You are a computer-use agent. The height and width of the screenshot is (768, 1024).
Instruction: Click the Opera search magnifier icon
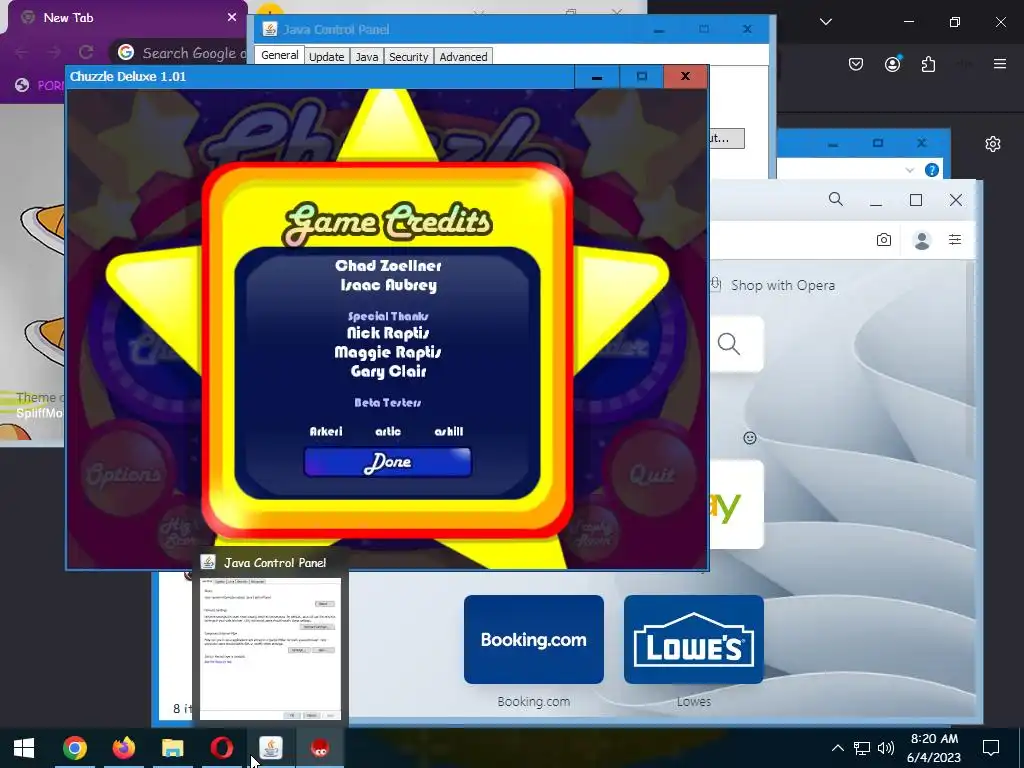point(729,344)
